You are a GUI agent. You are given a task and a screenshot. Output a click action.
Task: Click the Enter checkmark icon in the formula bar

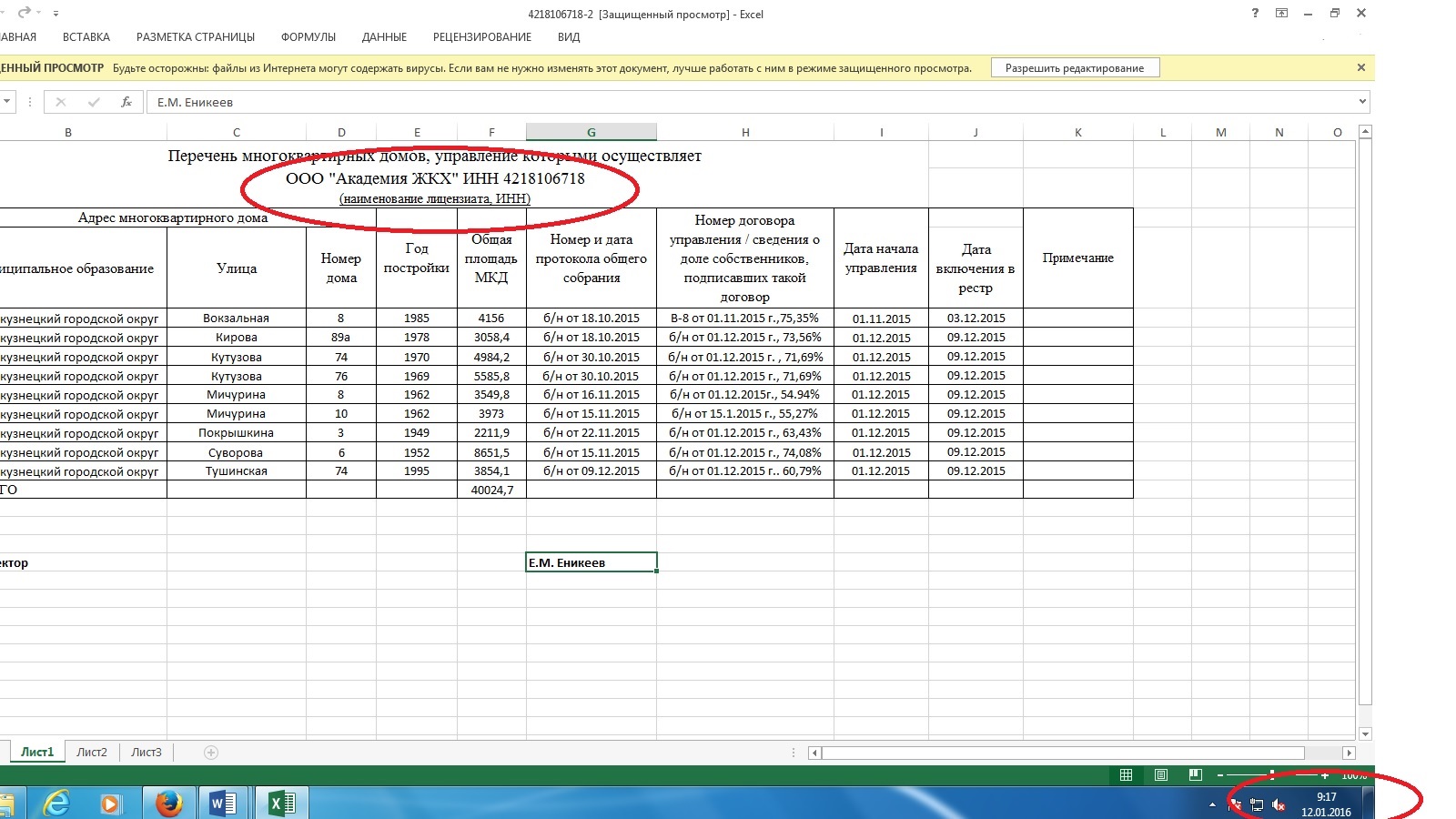pos(94,102)
